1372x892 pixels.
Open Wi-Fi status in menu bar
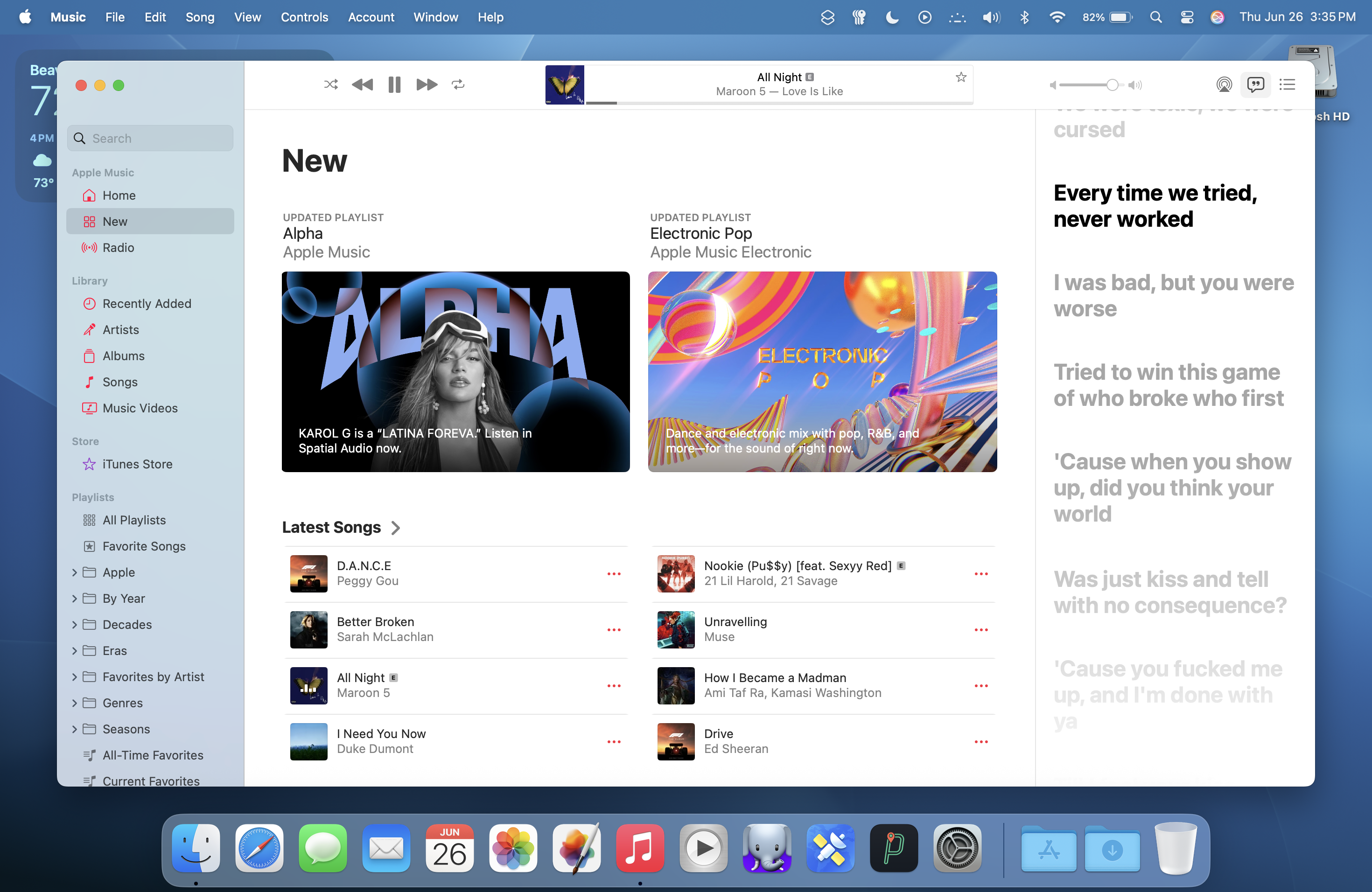click(x=1057, y=17)
